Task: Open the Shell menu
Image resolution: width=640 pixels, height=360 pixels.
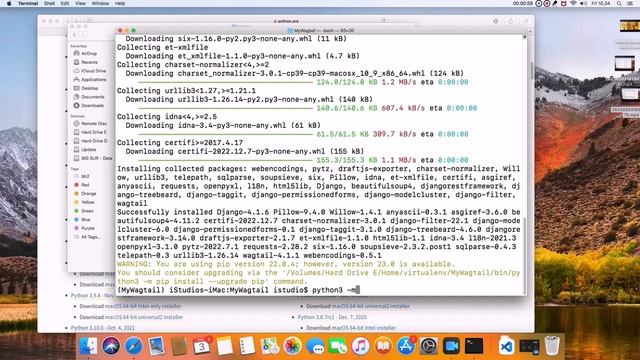Action: click(x=49, y=3)
